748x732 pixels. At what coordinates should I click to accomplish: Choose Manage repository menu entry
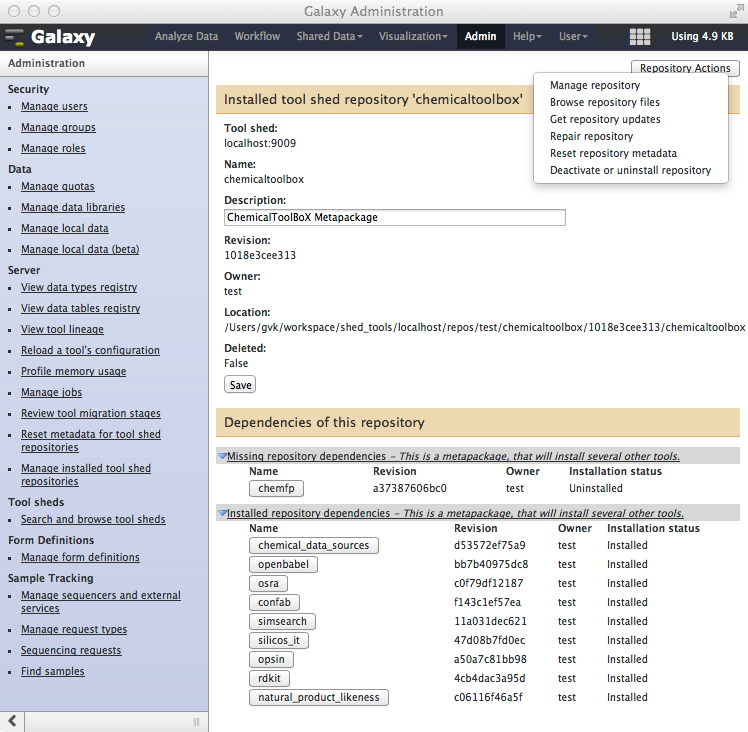click(x=595, y=85)
